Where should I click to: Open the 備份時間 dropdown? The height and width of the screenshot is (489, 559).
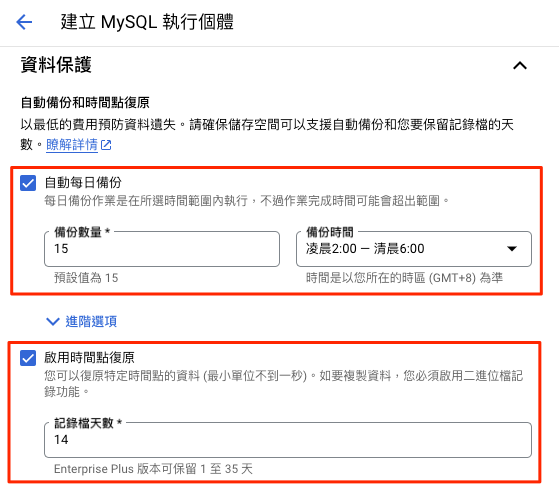click(x=414, y=249)
